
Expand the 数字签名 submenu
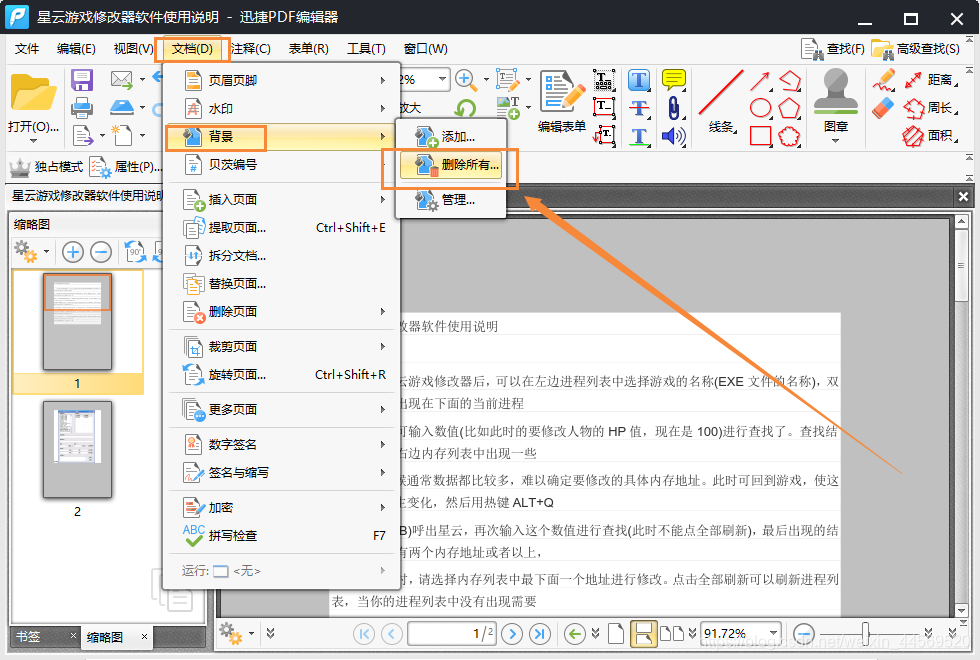point(282,444)
